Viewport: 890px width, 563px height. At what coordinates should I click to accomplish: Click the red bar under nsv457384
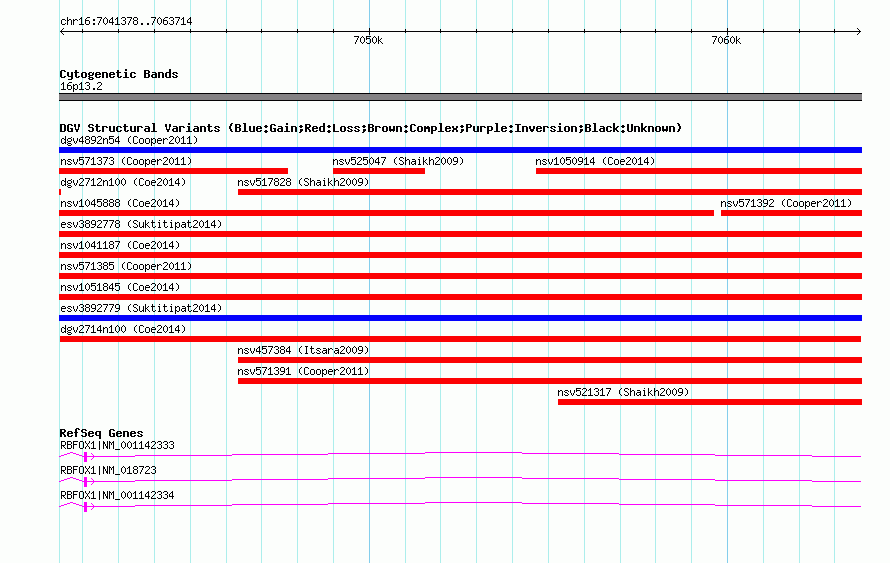(x=550, y=360)
